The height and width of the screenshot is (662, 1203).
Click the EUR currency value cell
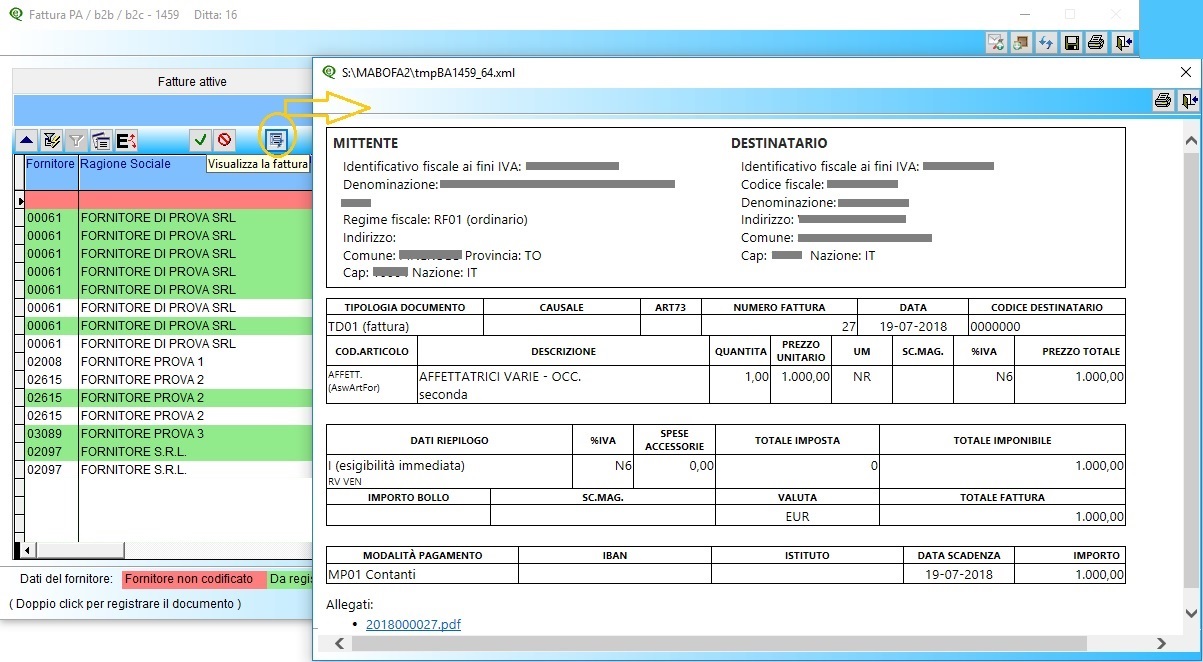click(x=797, y=516)
